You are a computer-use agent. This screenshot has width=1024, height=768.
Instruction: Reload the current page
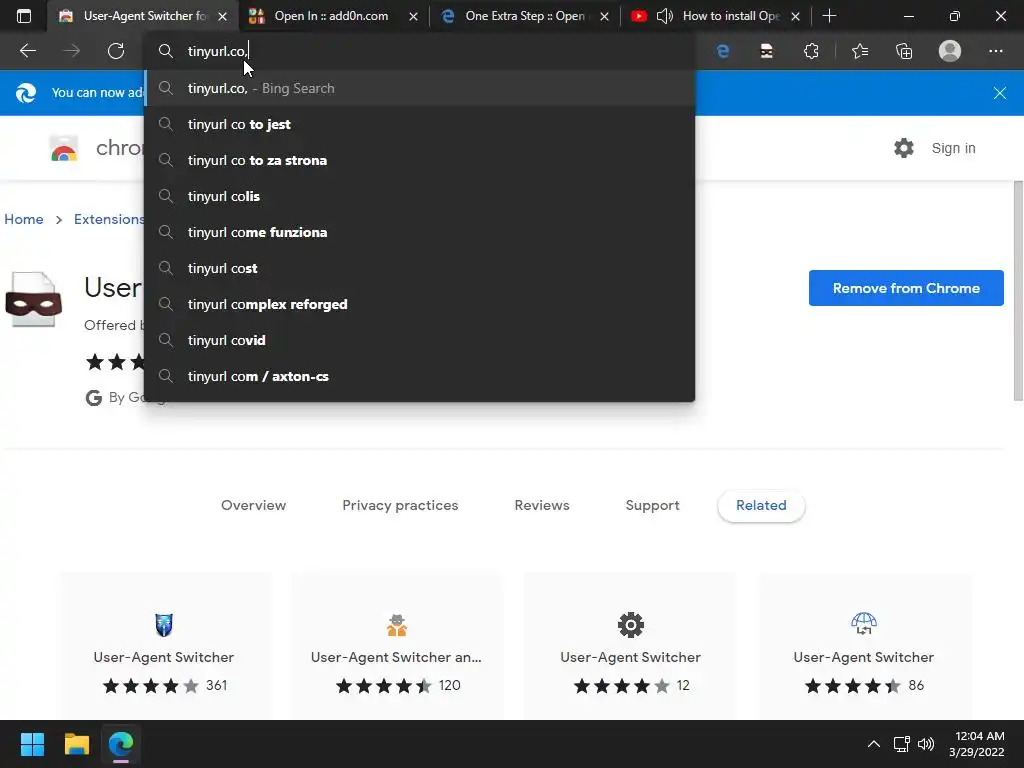click(x=116, y=51)
